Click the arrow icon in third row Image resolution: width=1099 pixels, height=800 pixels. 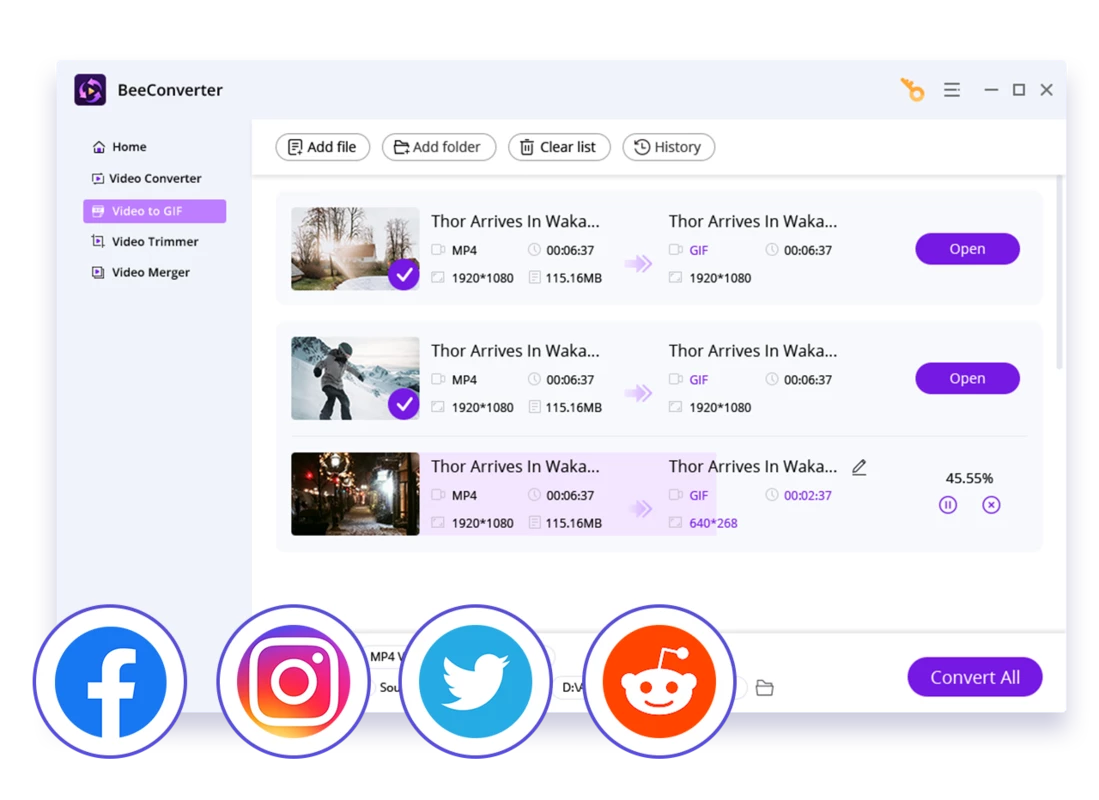tap(639, 509)
